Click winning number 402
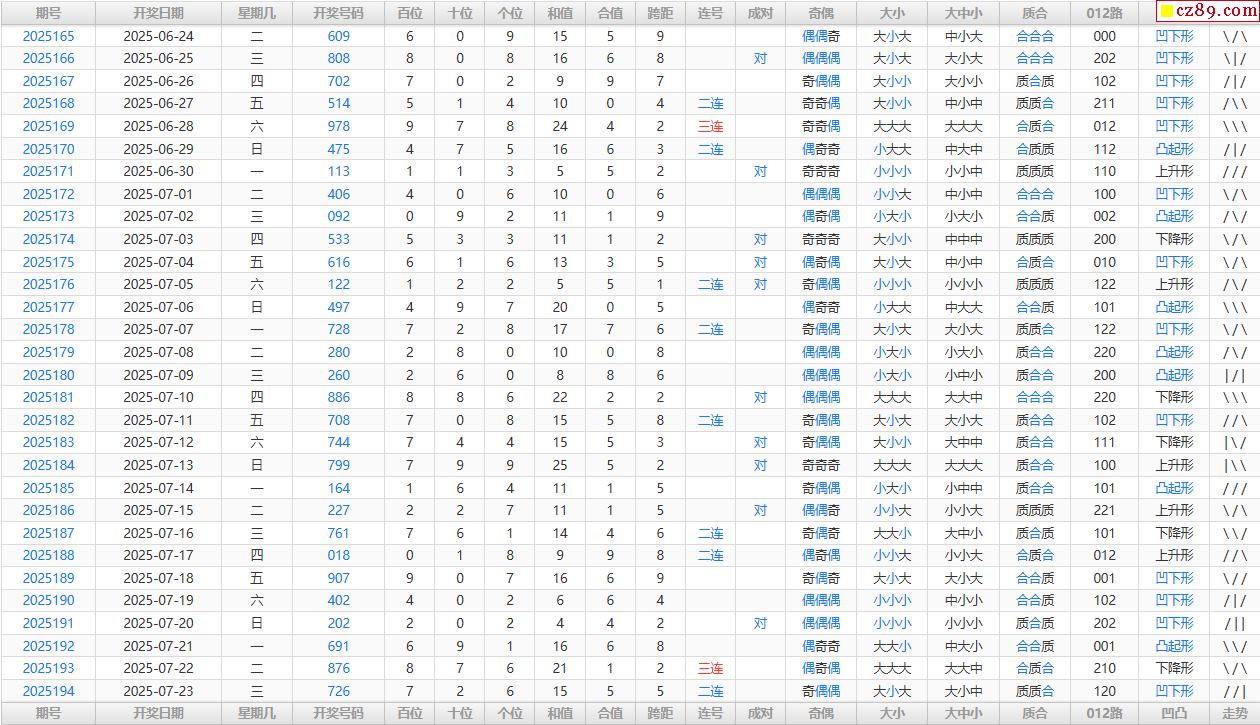This screenshot has width=1260, height=725. tap(339, 600)
